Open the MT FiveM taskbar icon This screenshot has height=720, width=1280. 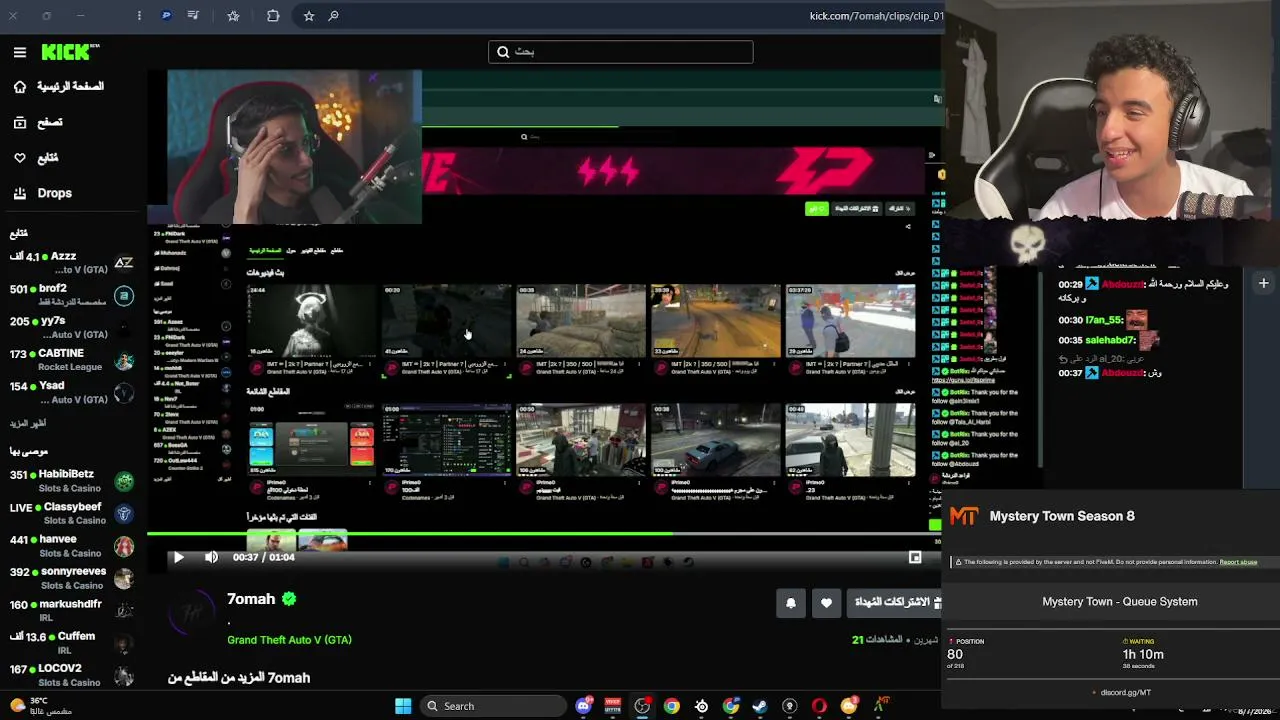[x=880, y=706]
